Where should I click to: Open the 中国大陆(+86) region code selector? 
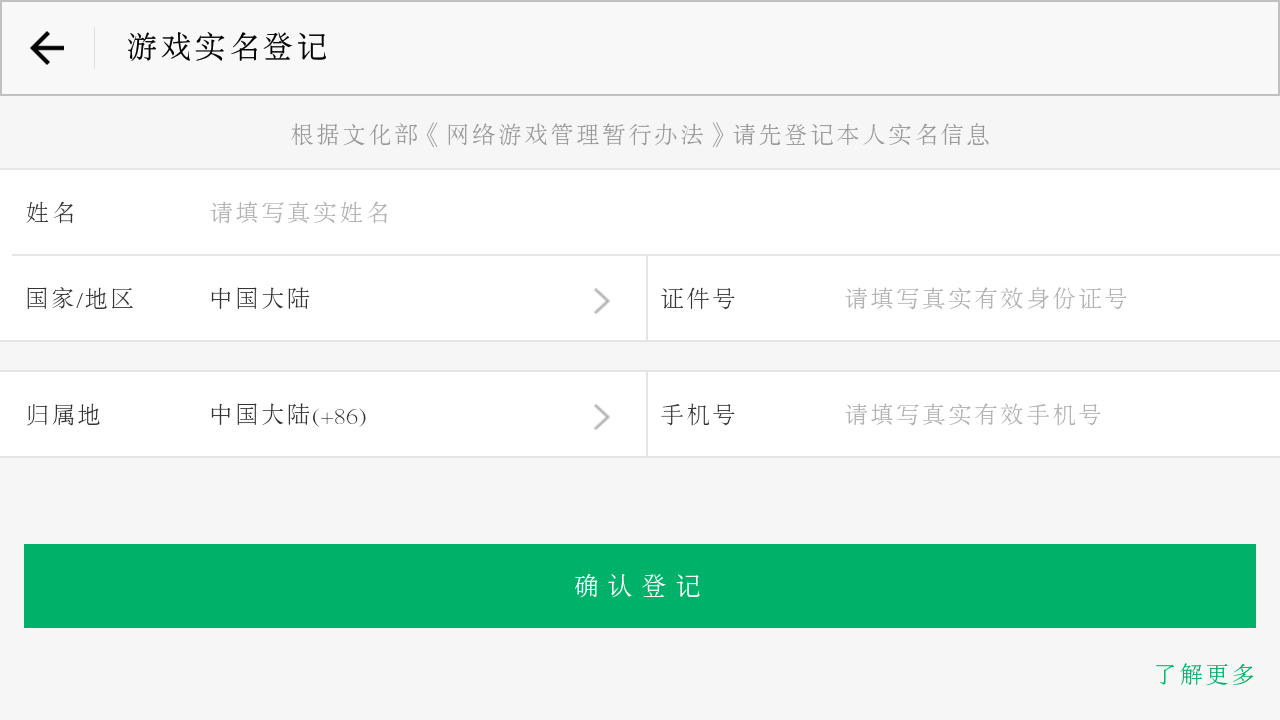pos(288,415)
